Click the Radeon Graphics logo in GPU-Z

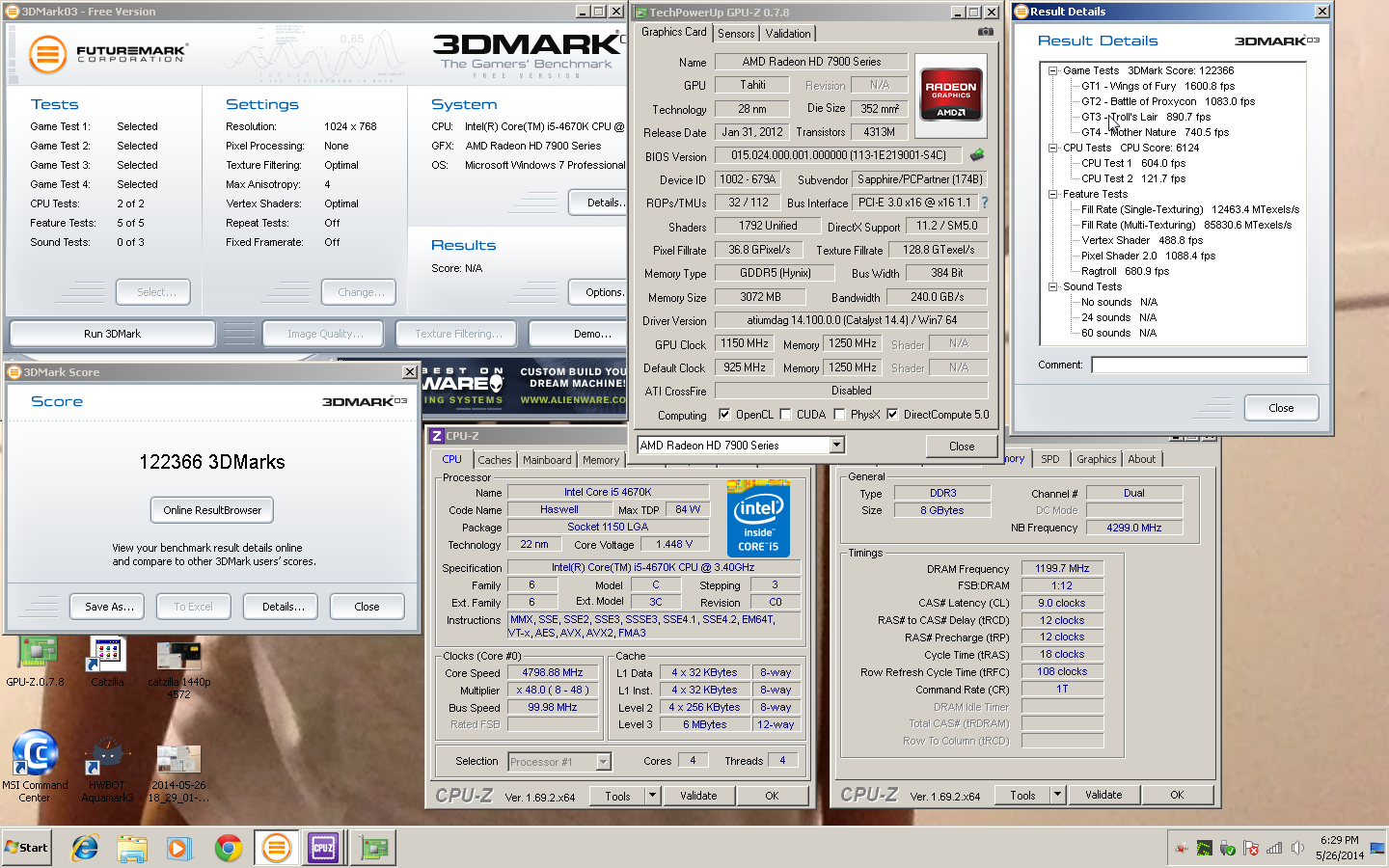point(951,94)
